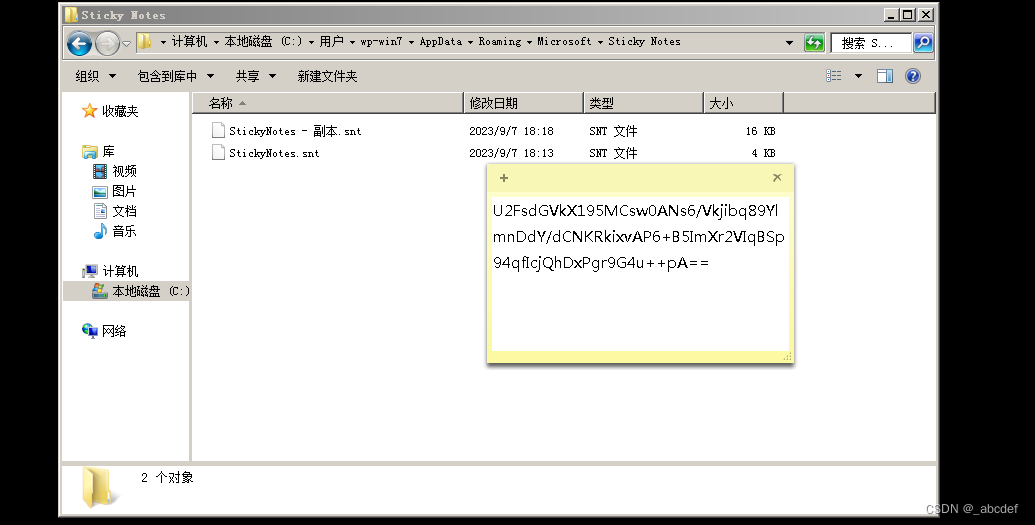Viewport: 1035px width, 525px height.
Task: Expand arrow after AppData in breadcrumb
Action: tap(470, 42)
